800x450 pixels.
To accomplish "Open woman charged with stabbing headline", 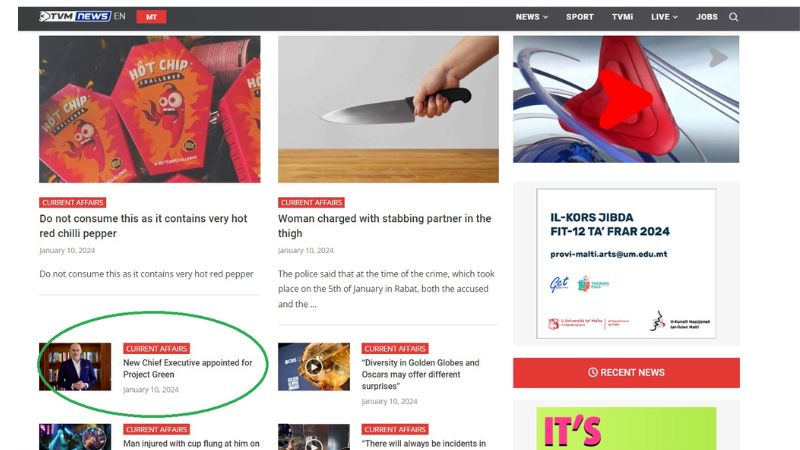I will click(x=385, y=226).
